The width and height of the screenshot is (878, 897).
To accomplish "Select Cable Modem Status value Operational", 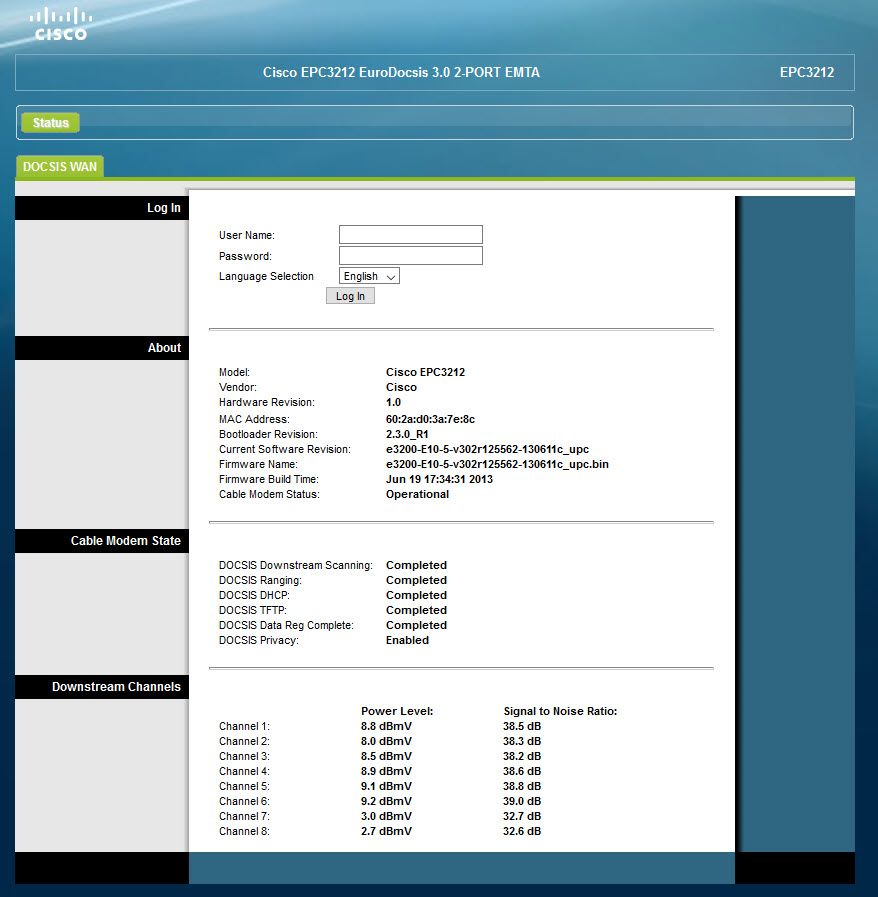I will [417, 494].
